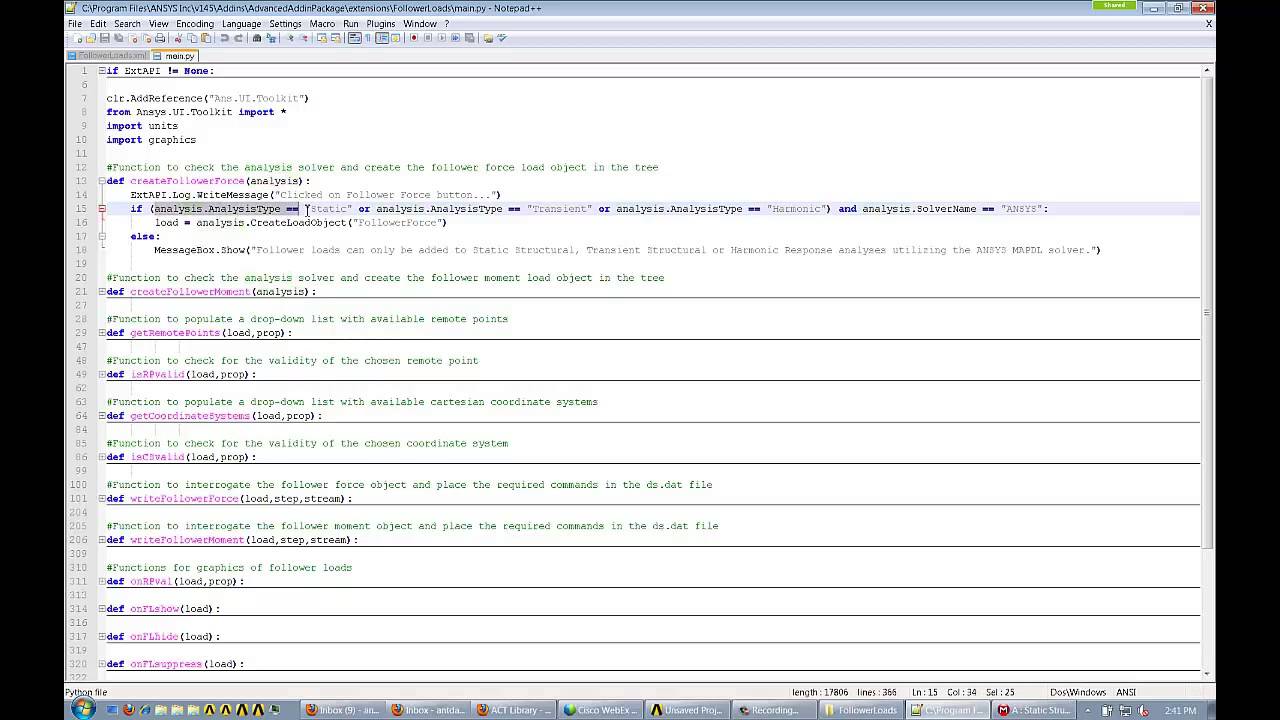Click the Close All toolbar icon
The image size is (1280, 720).
[x=146, y=38]
